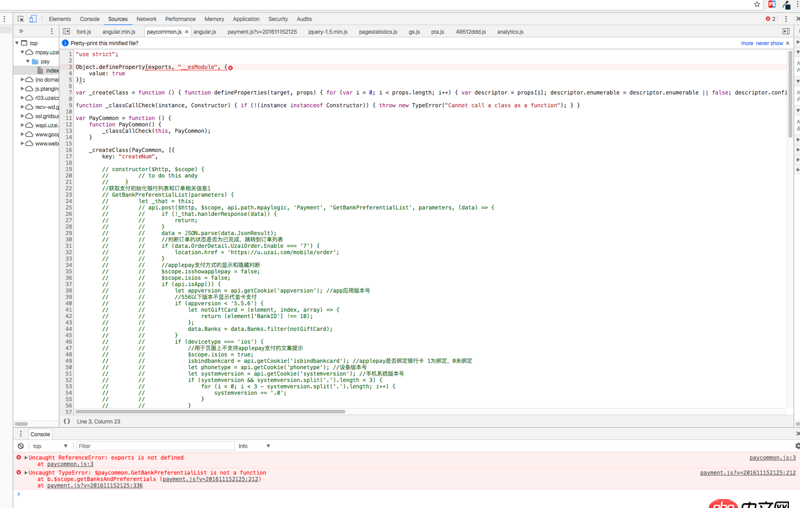Viewport: 800px width, 508px height.
Task: Open payment.js?v=201611152125:212 link at right
Action: click(748, 473)
